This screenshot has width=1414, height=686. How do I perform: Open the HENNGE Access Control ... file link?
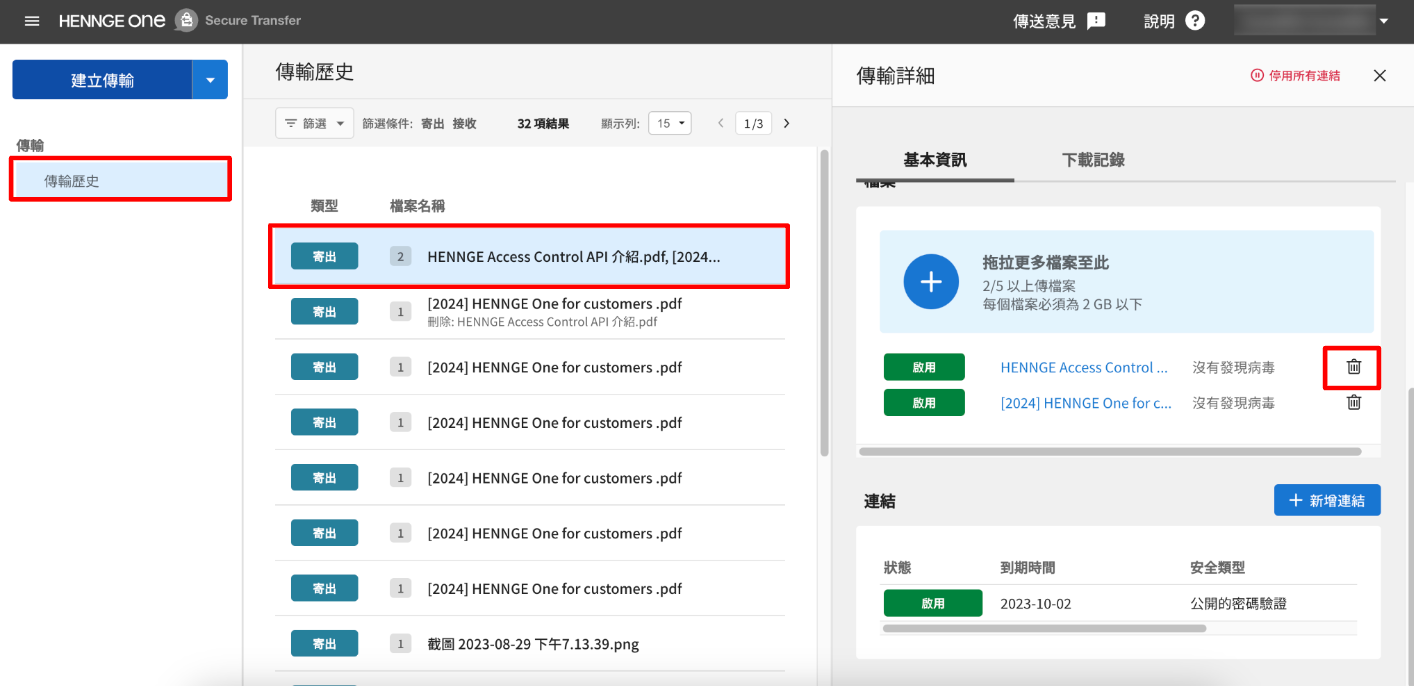[x=1084, y=367]
